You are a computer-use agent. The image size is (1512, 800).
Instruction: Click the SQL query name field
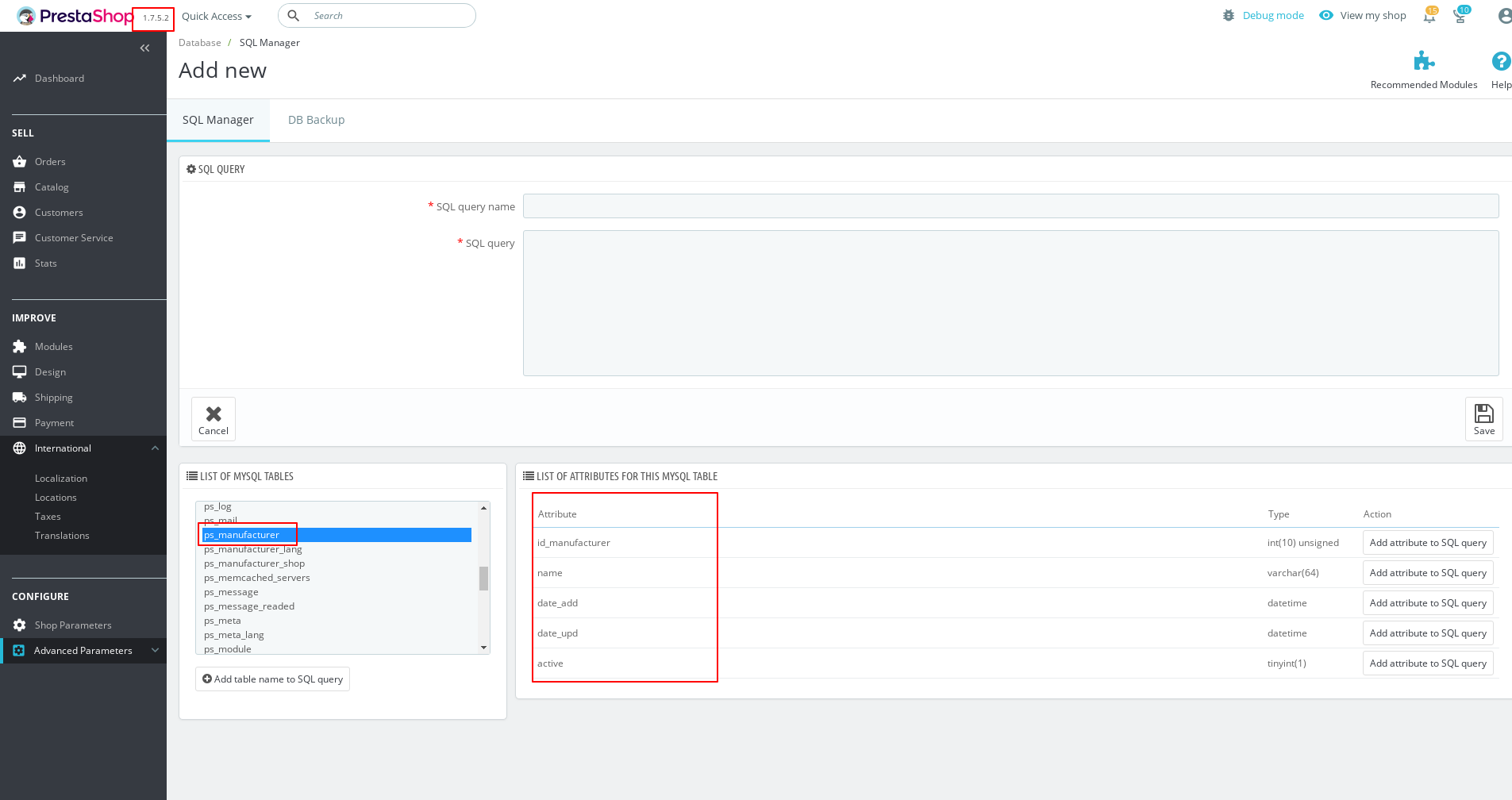point(1010,206)
